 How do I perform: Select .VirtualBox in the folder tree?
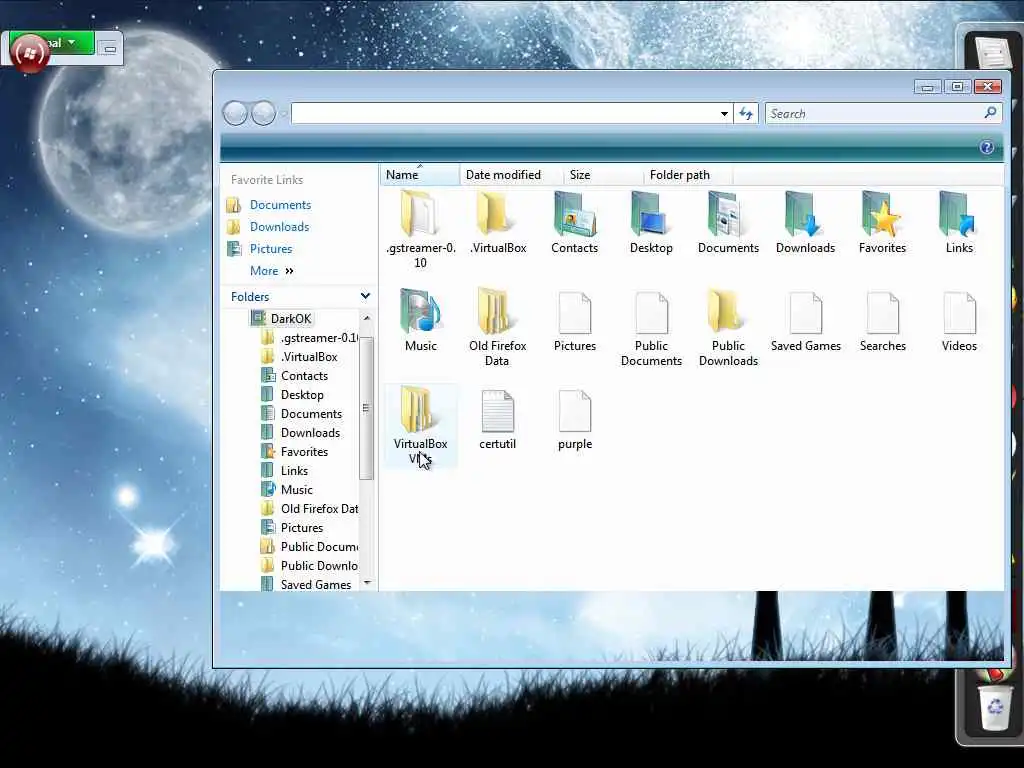pos(309,357)
